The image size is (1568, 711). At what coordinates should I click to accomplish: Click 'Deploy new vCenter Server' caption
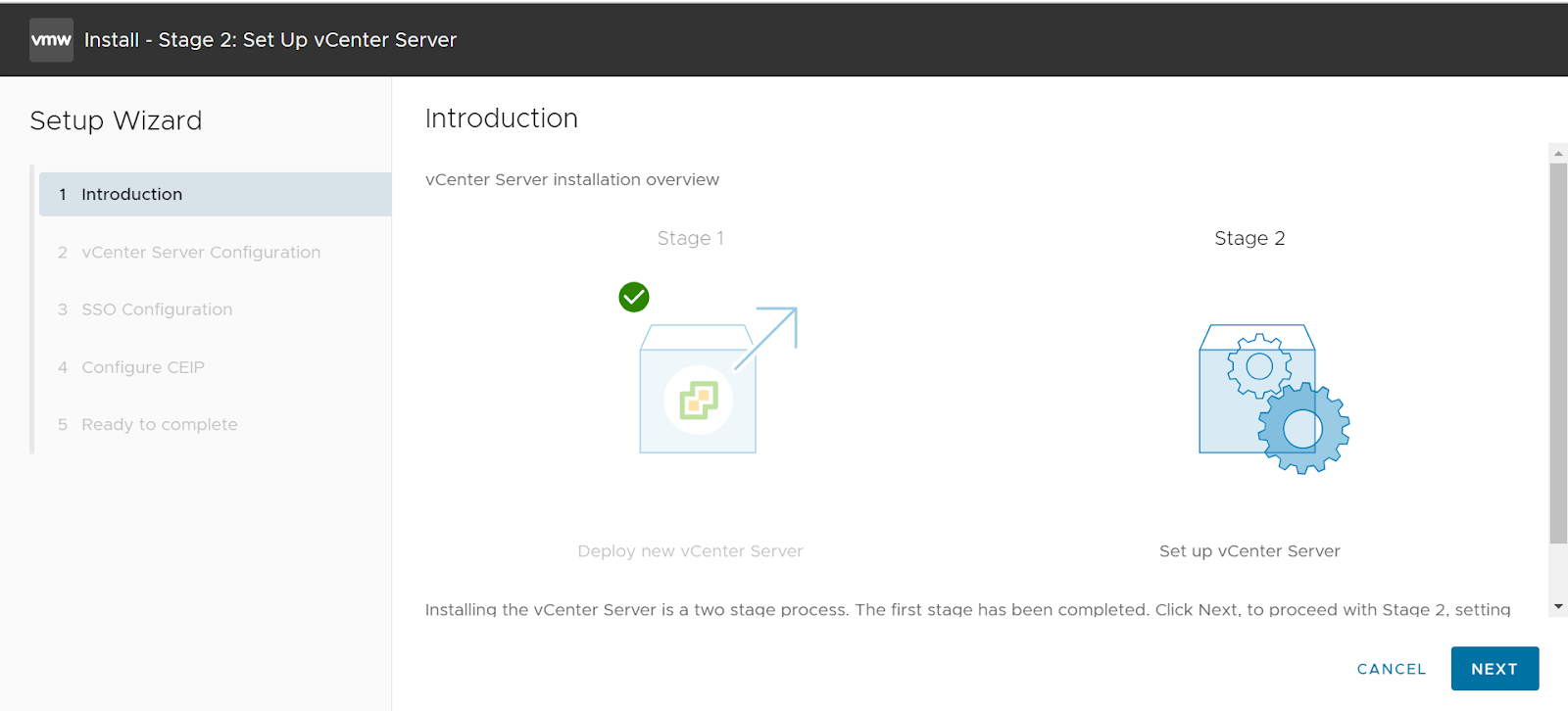(x=690, y=550)
